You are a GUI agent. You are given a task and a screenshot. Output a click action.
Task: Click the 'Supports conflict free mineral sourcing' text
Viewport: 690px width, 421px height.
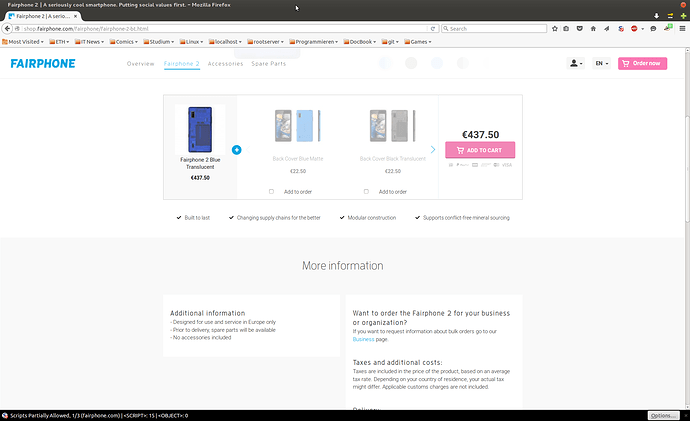466,218
